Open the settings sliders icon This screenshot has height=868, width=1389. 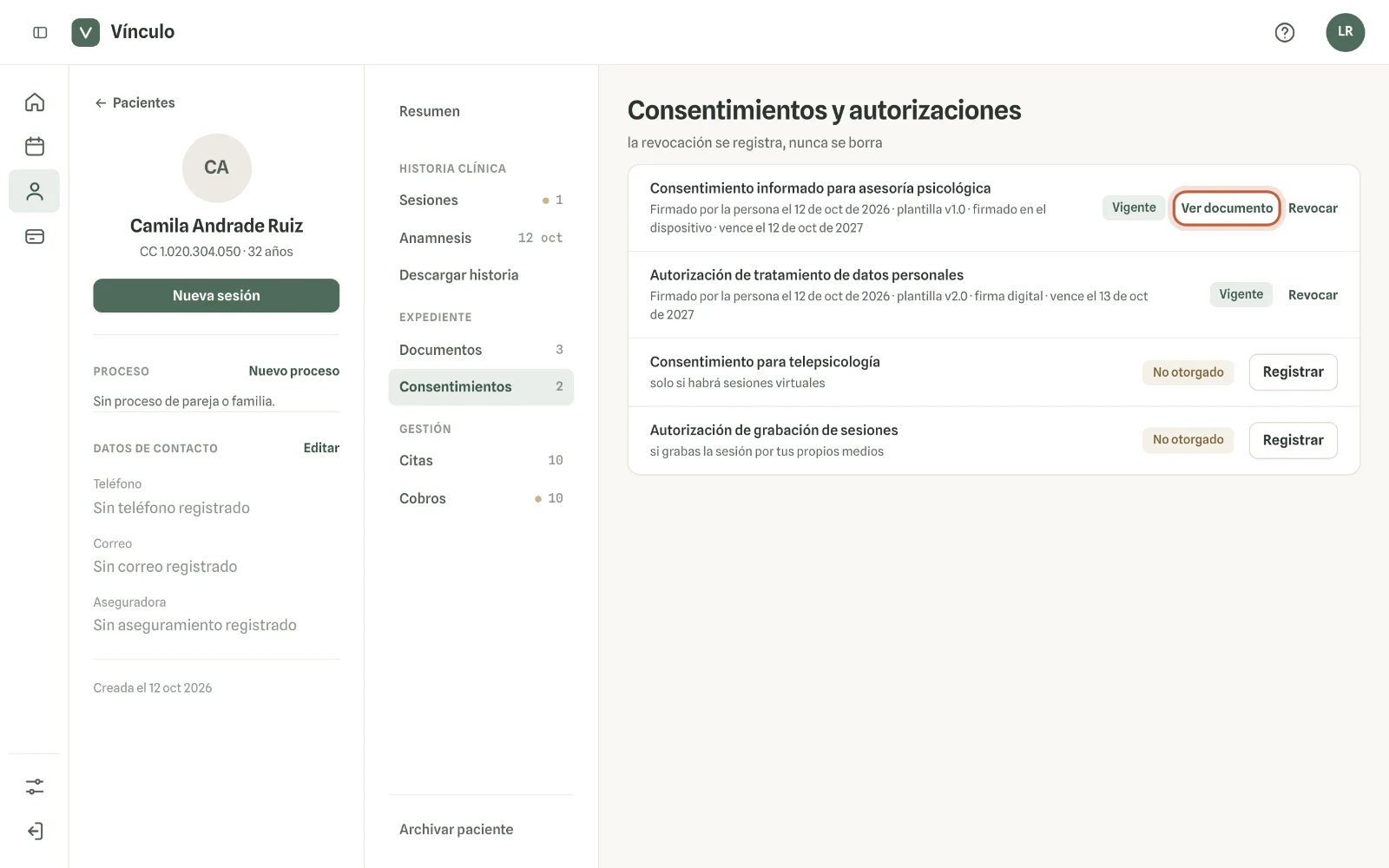[x=35, y=786]
